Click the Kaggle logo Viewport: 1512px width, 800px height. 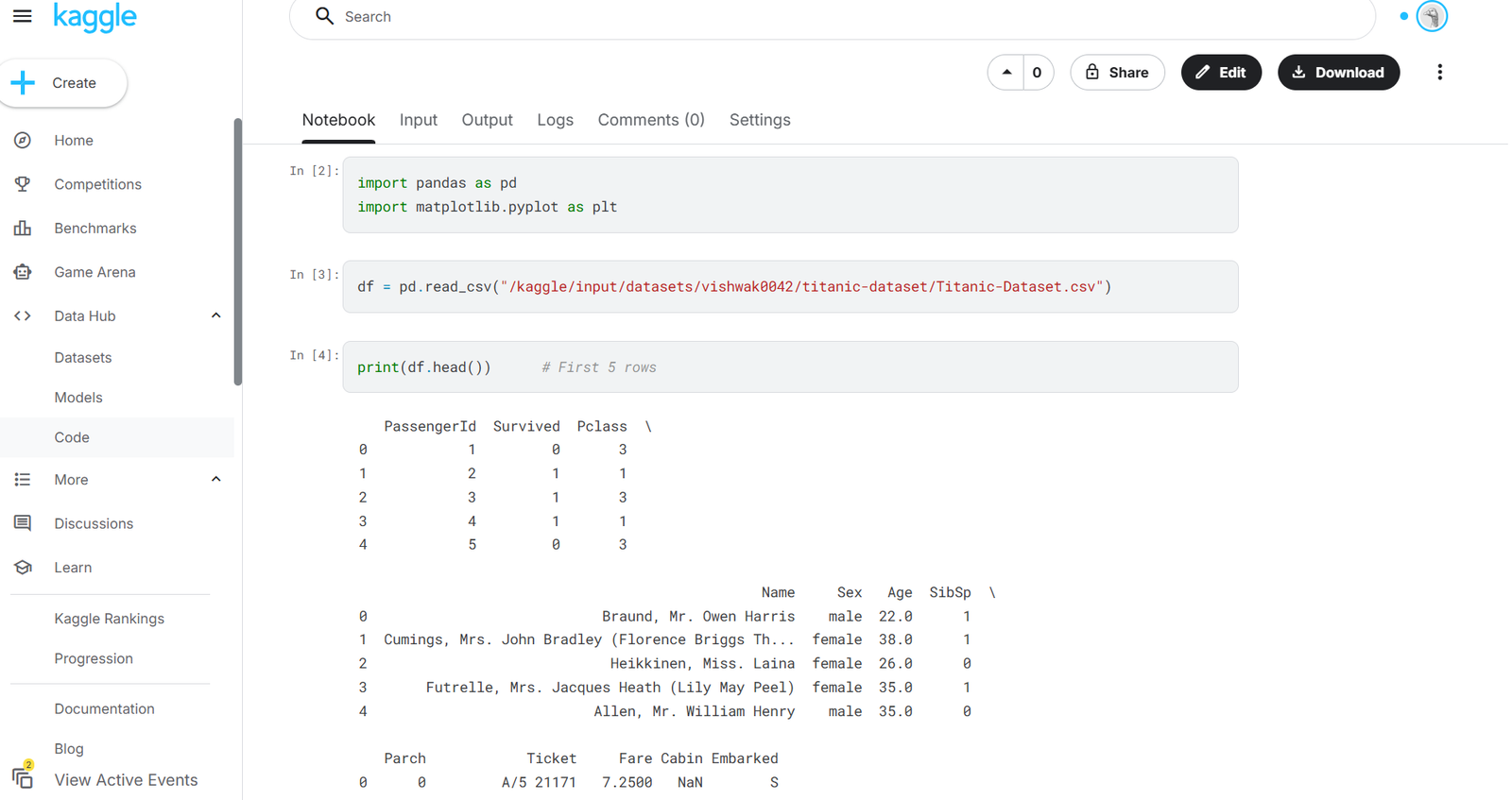94,17
